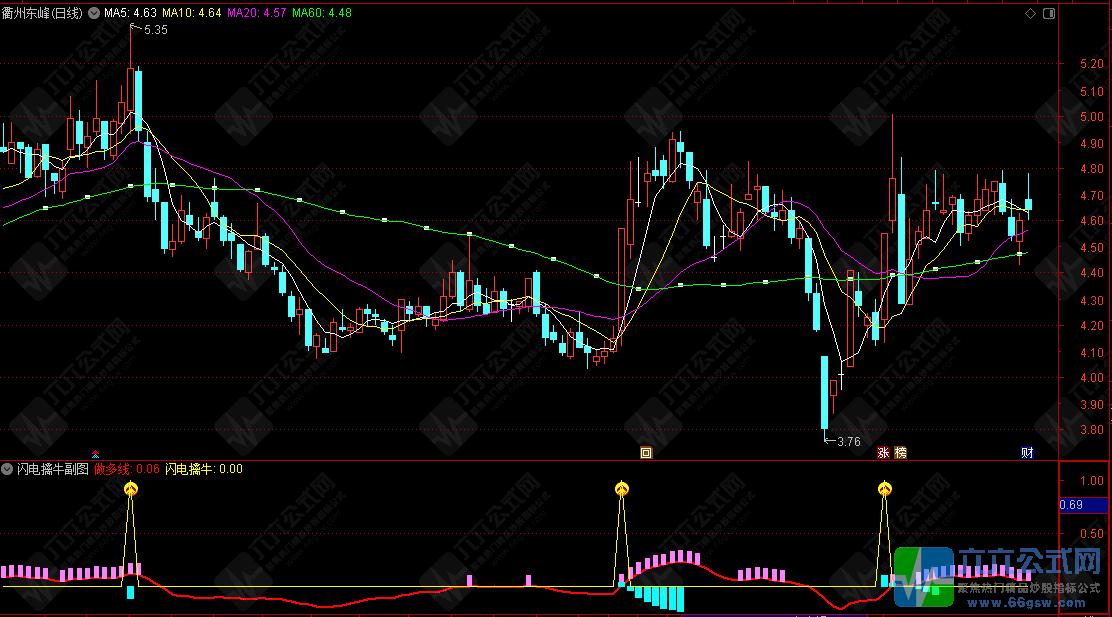1112x617 pixels.
Task: Click the small red-blue arrow marker at bottom left
Action: pos(96,453)
